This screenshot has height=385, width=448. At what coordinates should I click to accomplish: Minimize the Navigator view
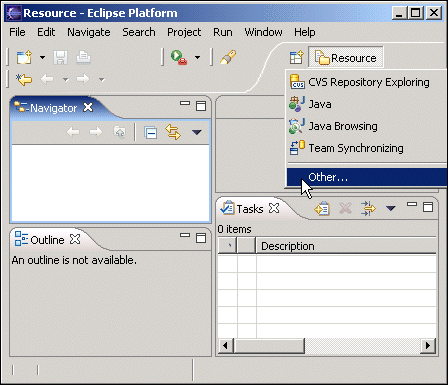(185, 103)
